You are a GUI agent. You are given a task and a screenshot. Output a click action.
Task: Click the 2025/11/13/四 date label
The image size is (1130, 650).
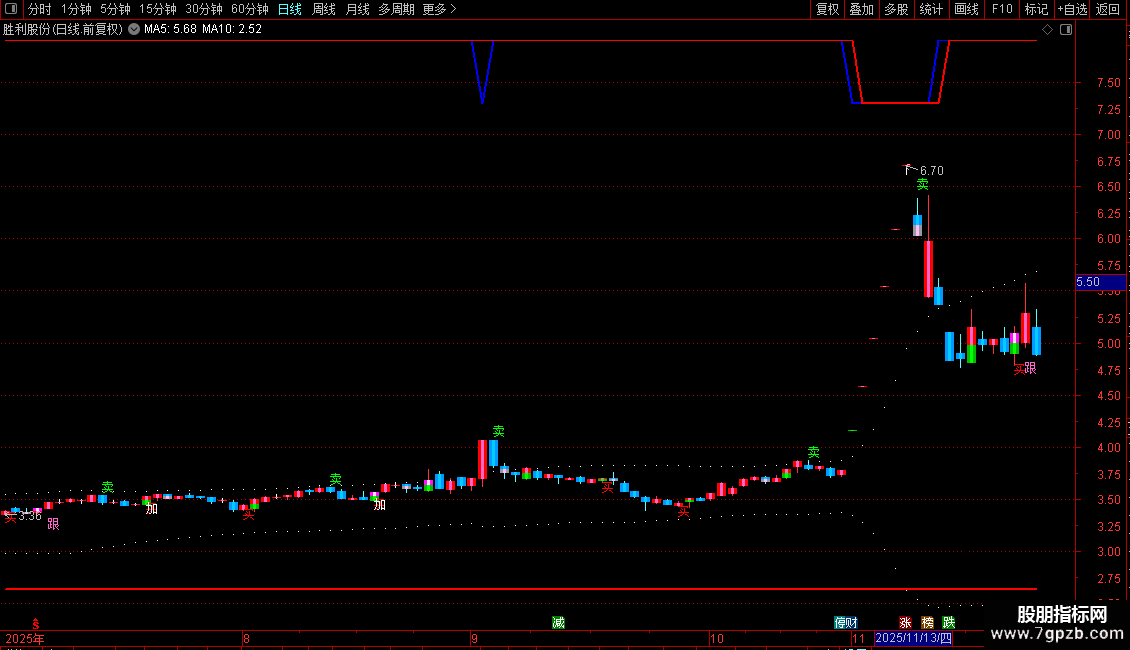(x=914, y=638)
